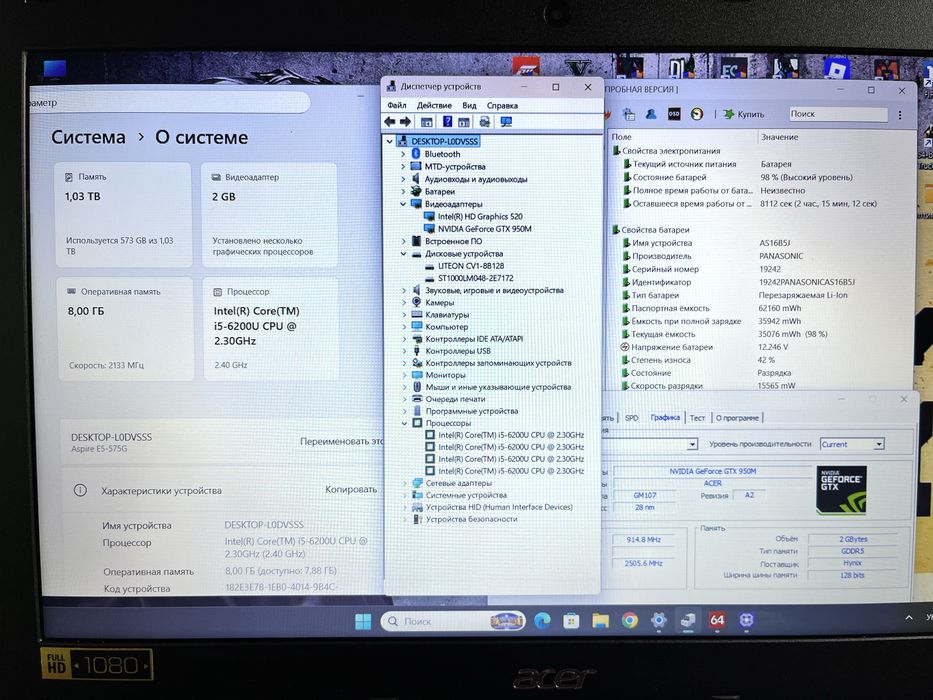Image resolution: width=933 pixels, height=700 pixels.
Task: Open the Действие menu in Device Manager
Action: [434, 105]
